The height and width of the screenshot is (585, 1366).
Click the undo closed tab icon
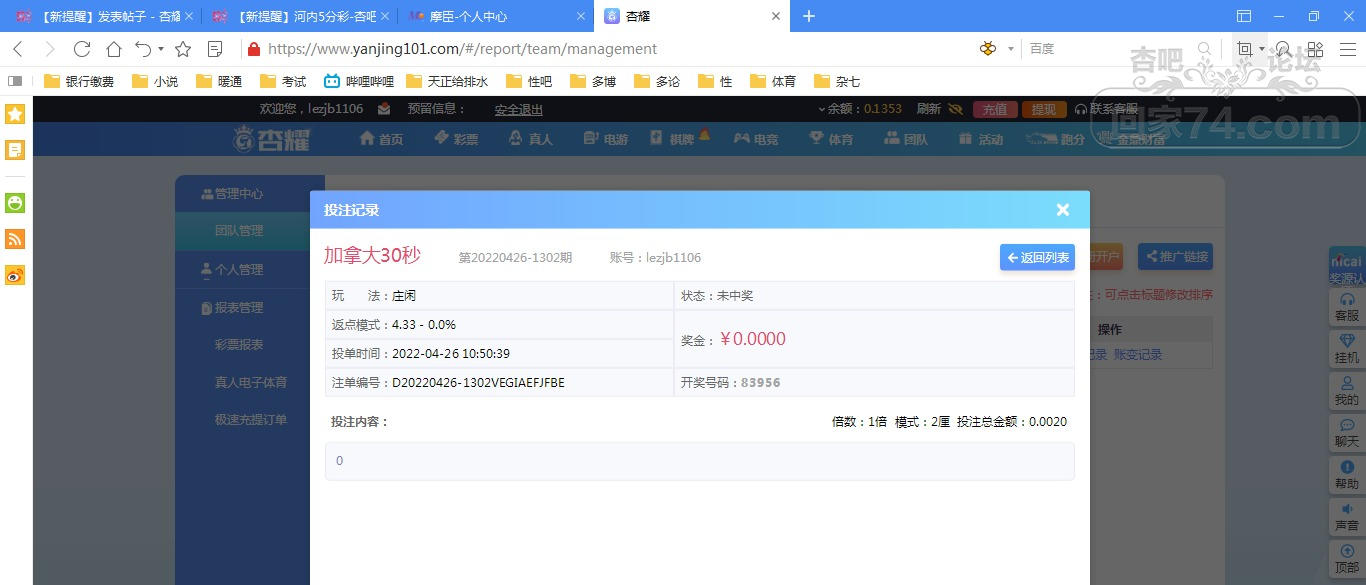[x=143, y=49]
